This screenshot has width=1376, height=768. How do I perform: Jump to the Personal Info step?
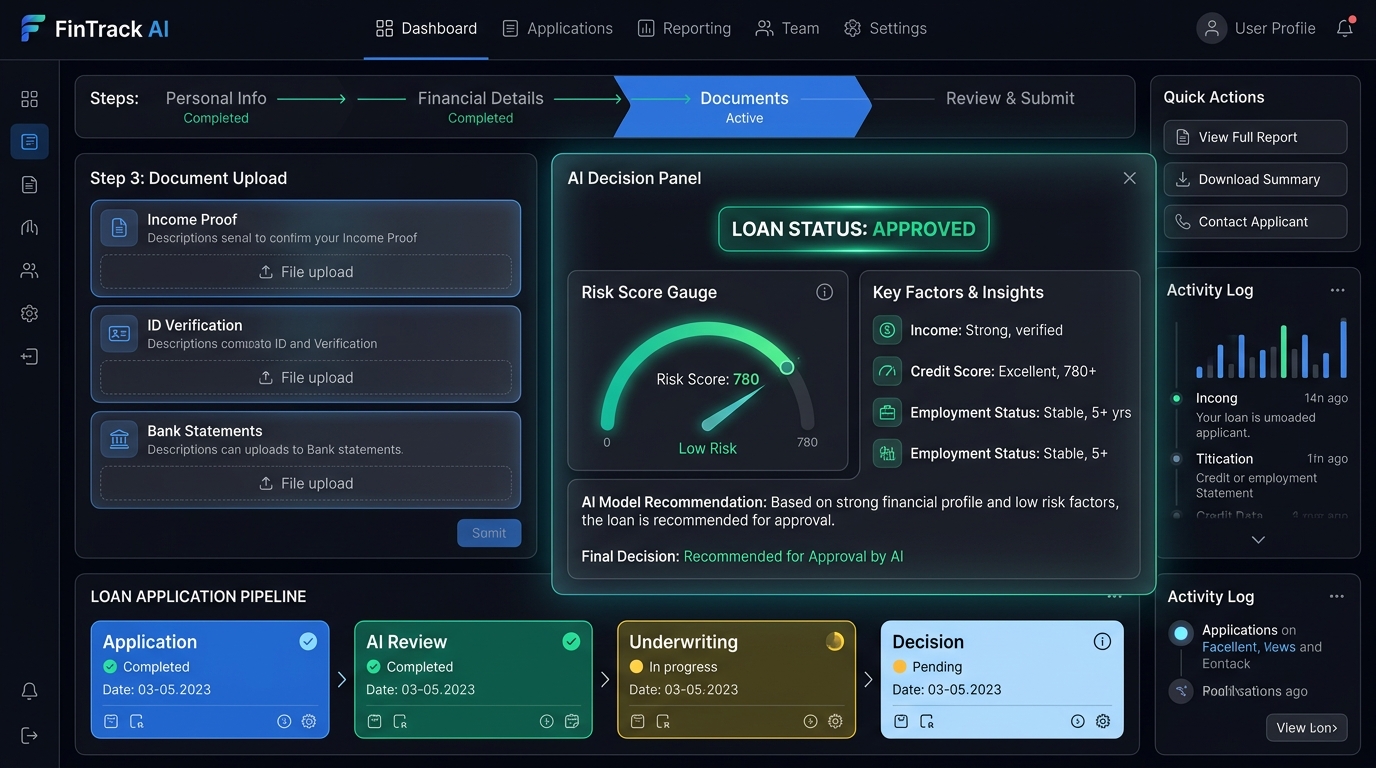[216, 106]
